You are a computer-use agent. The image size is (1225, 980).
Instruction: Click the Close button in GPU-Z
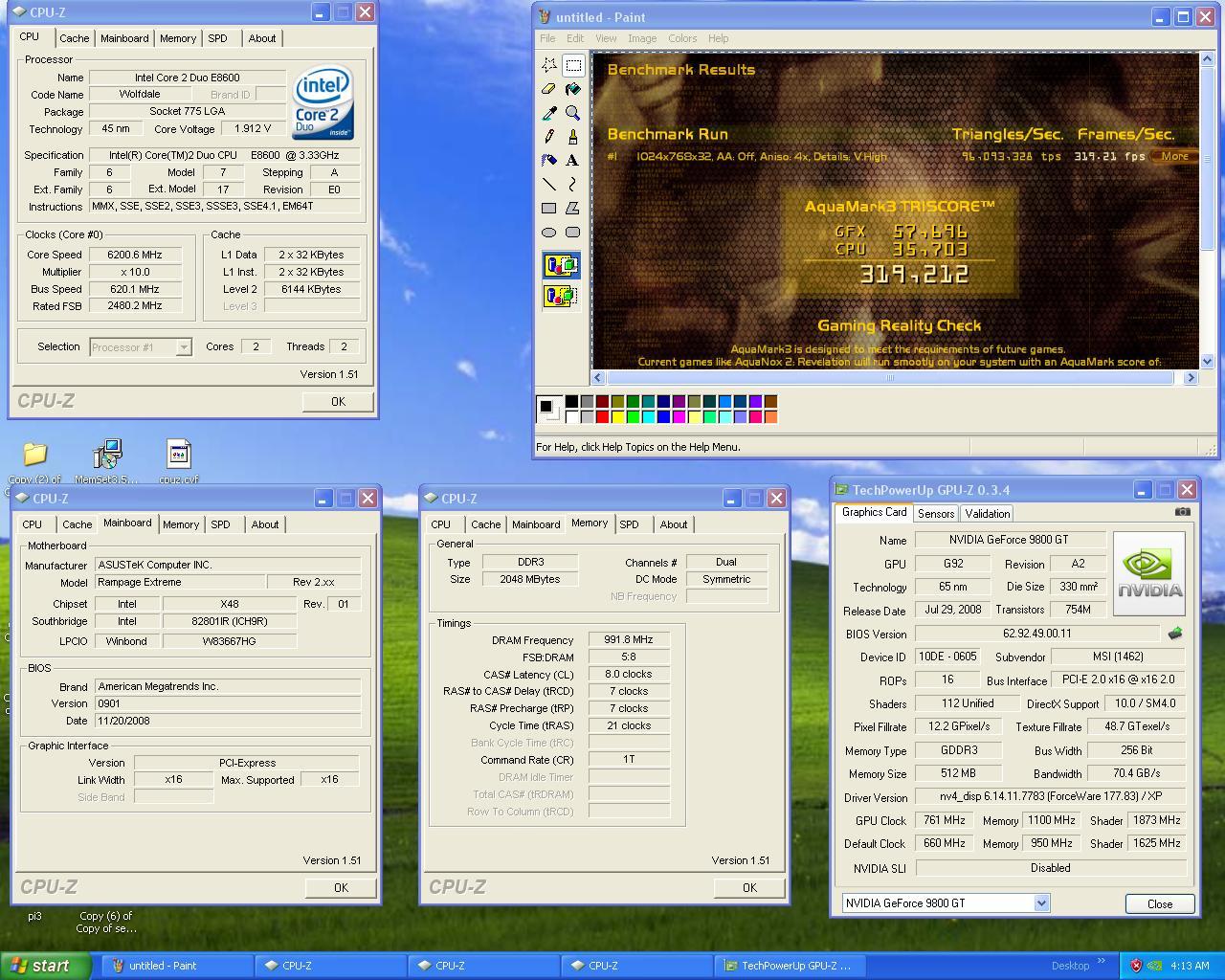[x=1160, y=903]
